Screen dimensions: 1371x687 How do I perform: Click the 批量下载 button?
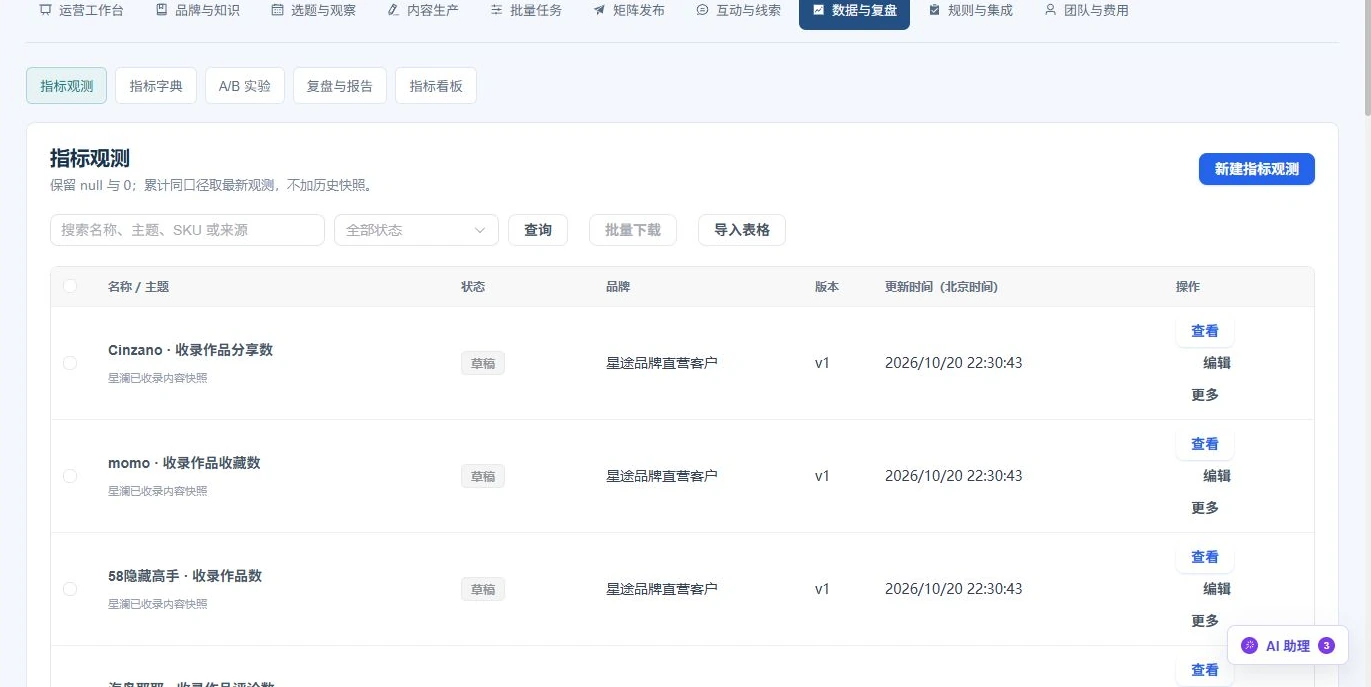click(x=633, y=230)
